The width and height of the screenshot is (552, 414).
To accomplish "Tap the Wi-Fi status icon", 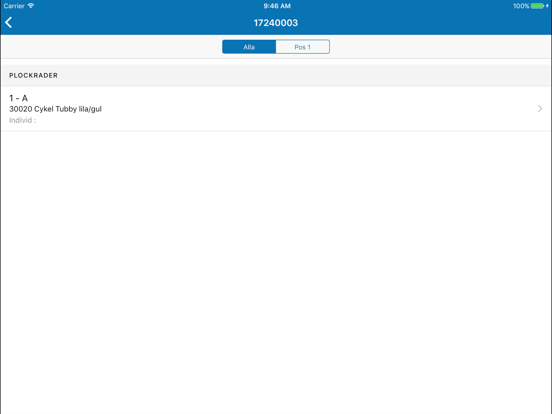I will click(31, 6).
